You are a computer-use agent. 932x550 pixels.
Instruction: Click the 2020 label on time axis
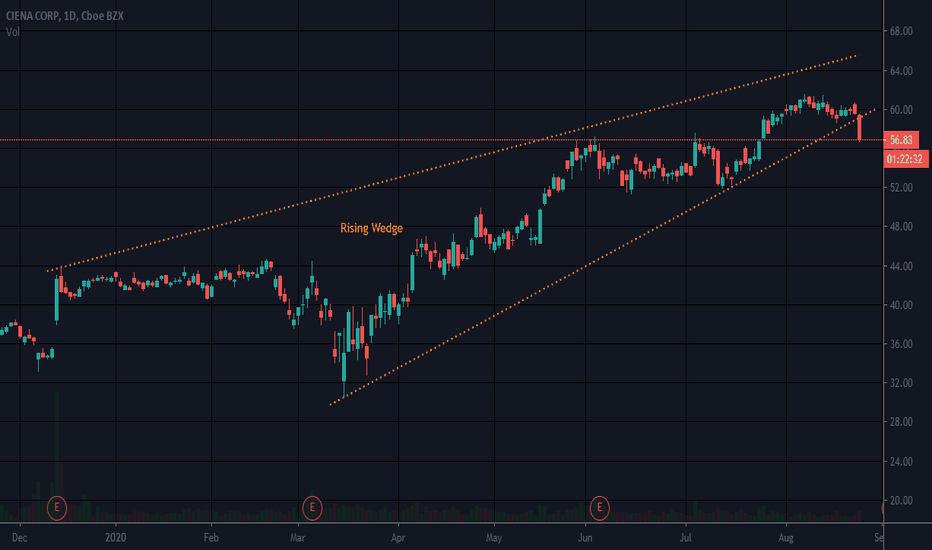coord(116,538)
